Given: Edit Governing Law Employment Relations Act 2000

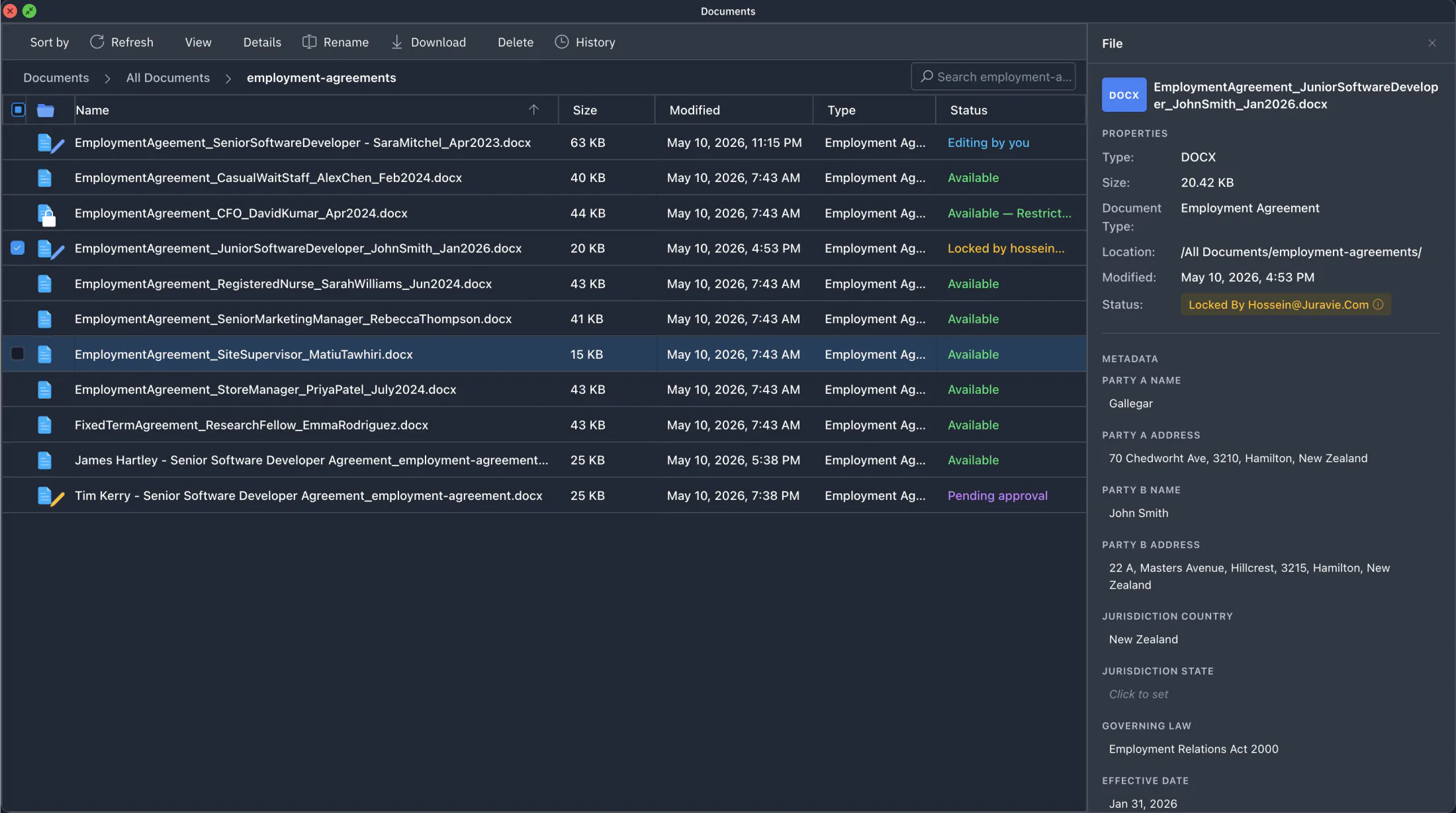Looking at the screenshot, I should coord(1193,749).
